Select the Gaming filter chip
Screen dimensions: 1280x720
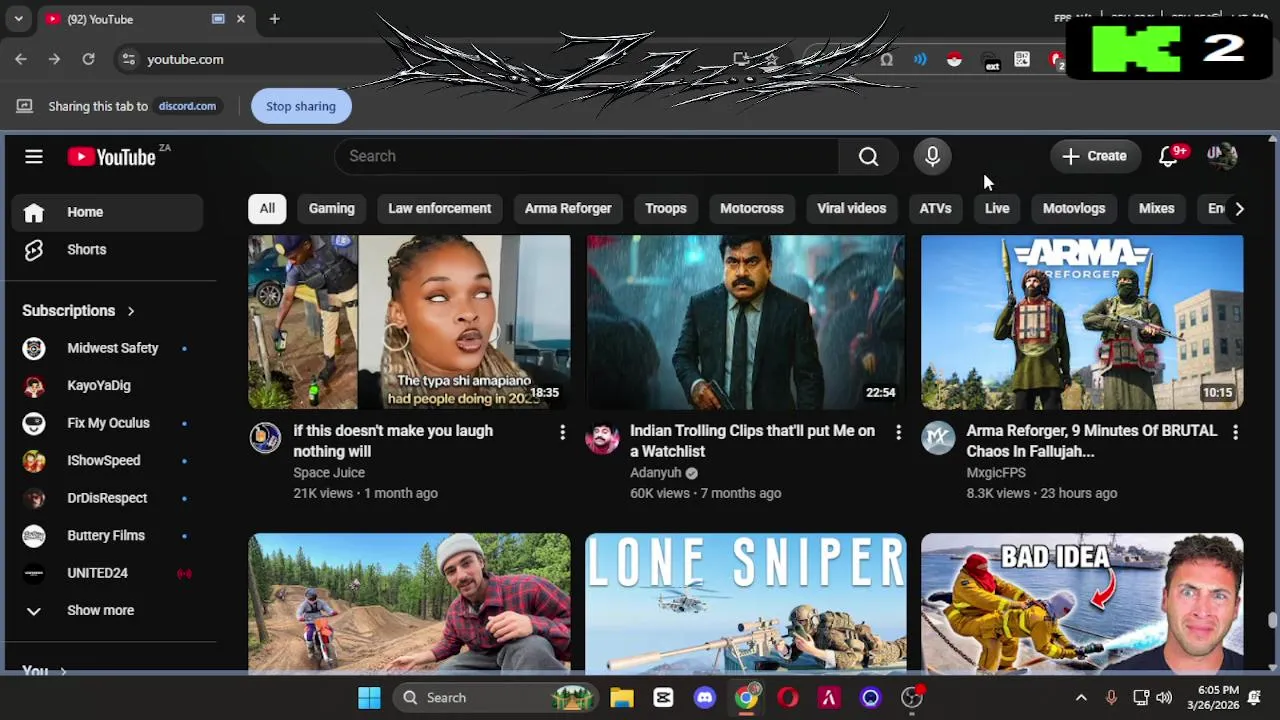(x=332, y=208)
